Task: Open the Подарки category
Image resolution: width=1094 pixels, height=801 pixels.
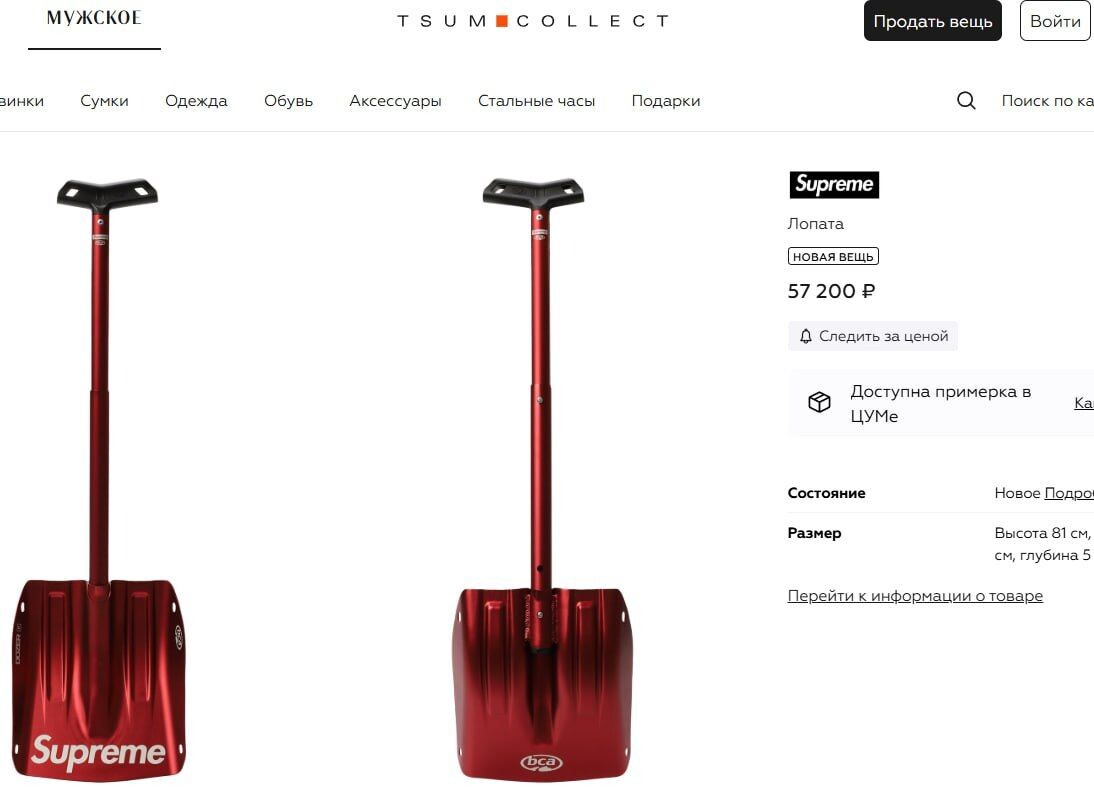Action: (666, 100)
